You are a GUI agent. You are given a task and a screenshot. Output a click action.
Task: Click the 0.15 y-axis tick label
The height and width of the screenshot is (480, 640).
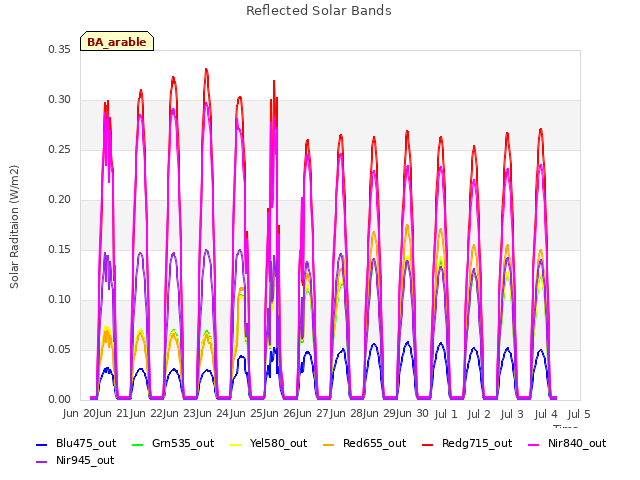[x=59, y=249]
